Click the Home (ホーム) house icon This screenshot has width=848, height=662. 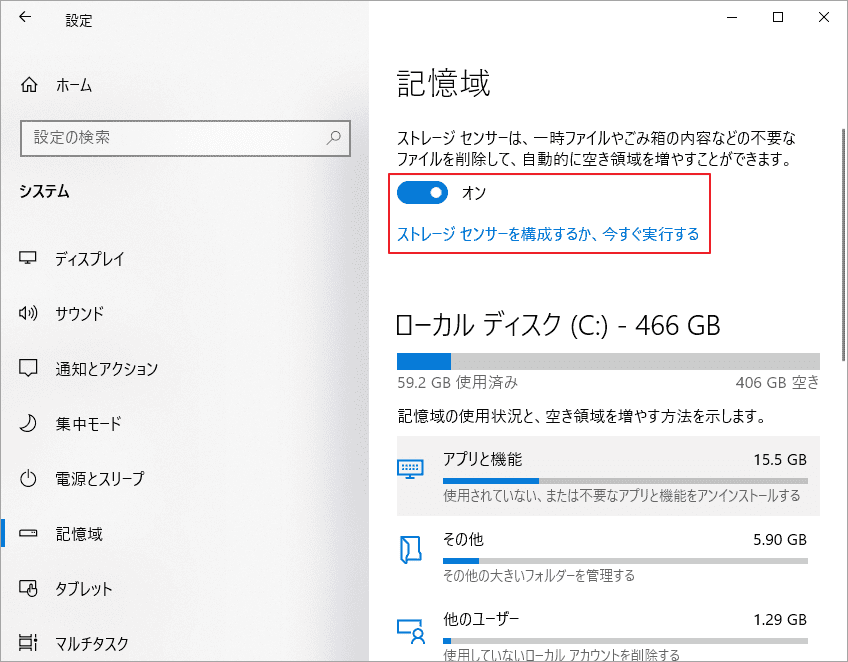(x=29, y=85)
